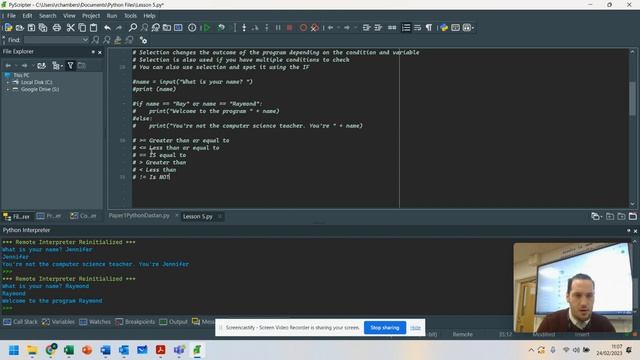
Task: Click the Save file toolbar icon
Action: click(31, 28)
